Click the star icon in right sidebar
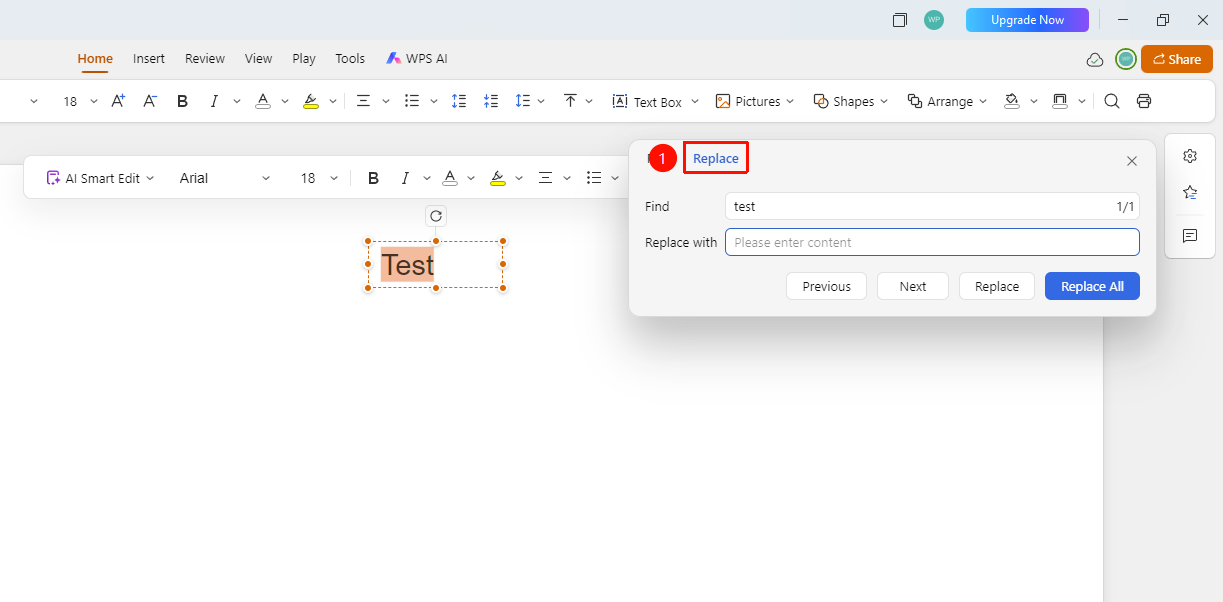This screenshot has height=602, width=1223. coord(1190,192)
